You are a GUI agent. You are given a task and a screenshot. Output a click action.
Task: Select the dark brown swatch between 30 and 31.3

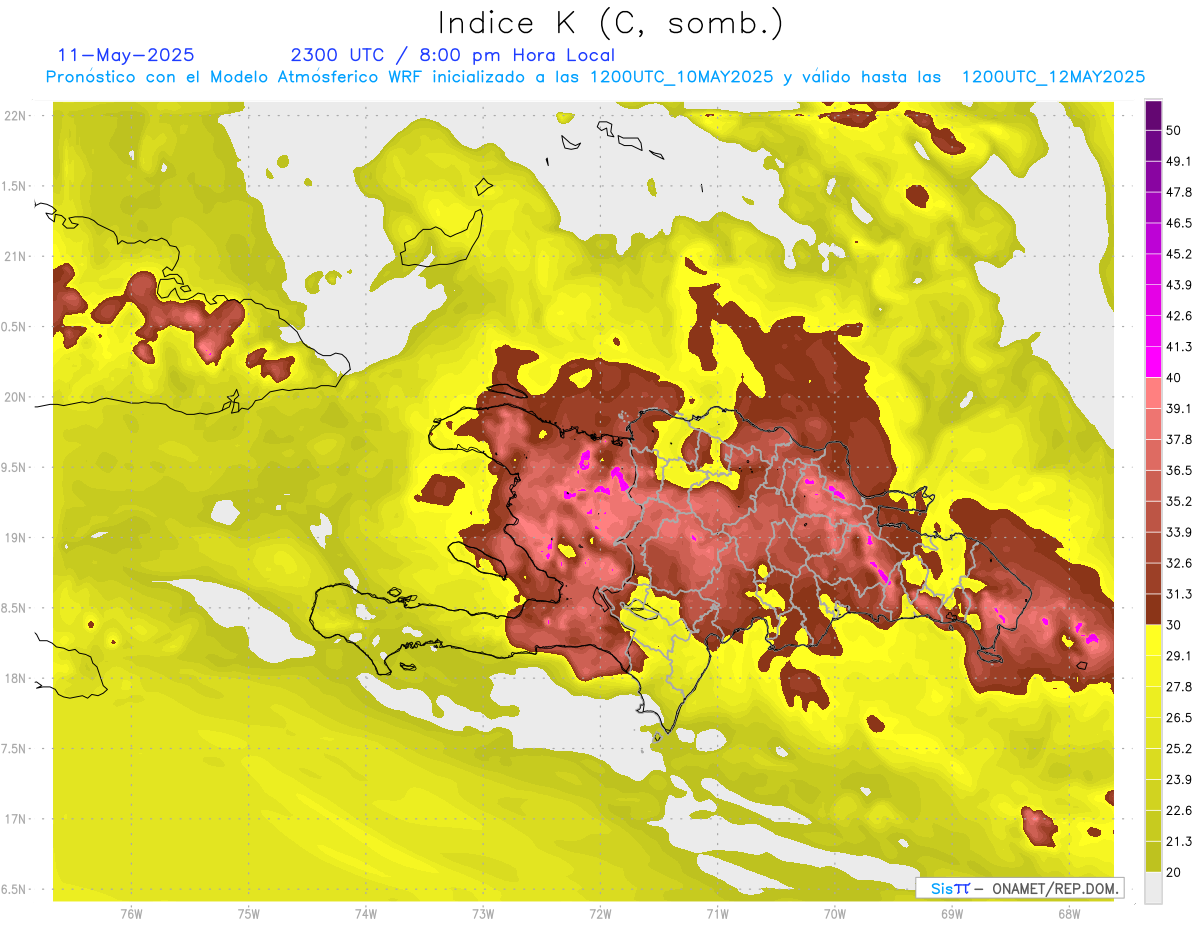(1153, 610)
